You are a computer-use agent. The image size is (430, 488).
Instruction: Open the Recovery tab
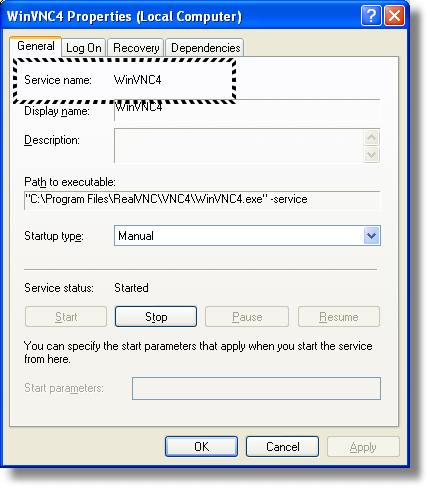pos(136,48)
